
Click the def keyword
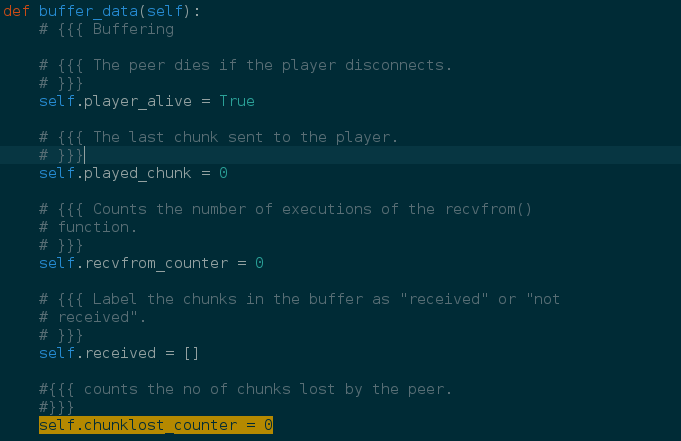(x=17, y=11)
